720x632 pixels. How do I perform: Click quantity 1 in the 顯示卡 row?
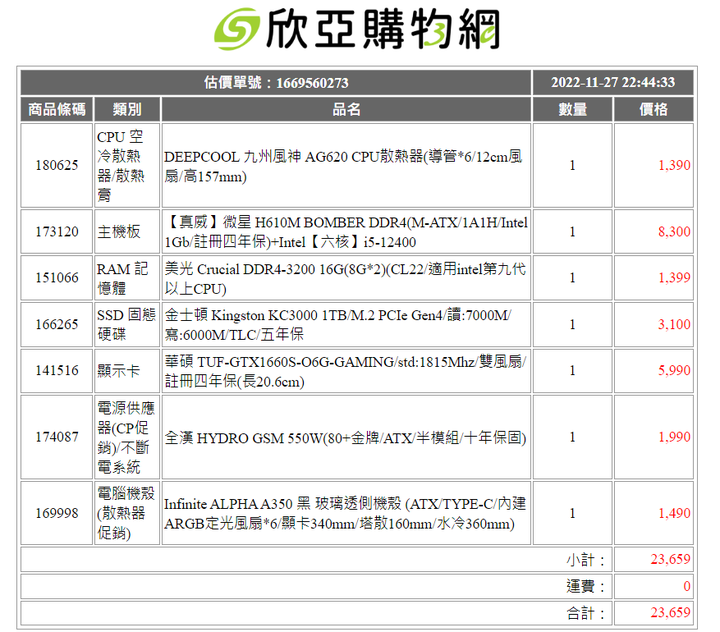tap(573, 371)
